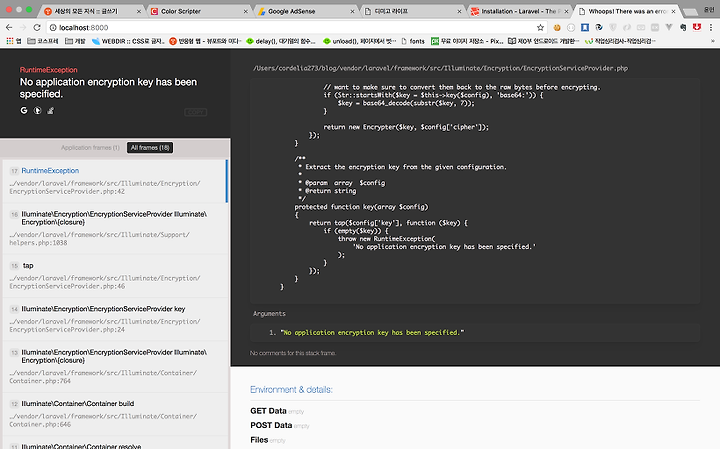Click the blue square extension icon
The image size is (720, 449).
click(x=585, y=28)
